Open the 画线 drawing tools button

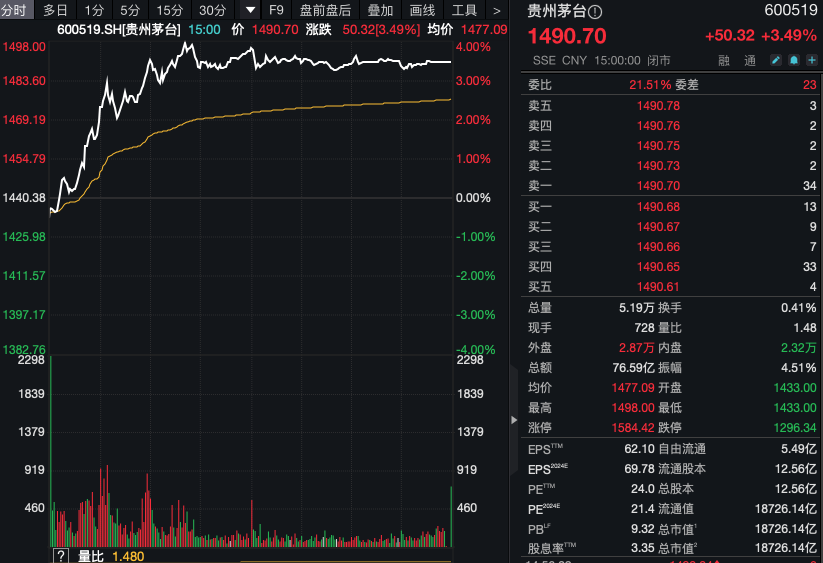tap(422, 10)
